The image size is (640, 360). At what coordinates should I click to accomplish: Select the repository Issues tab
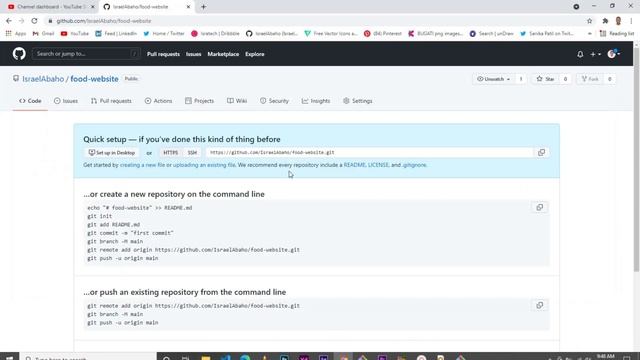click(66, 101)
